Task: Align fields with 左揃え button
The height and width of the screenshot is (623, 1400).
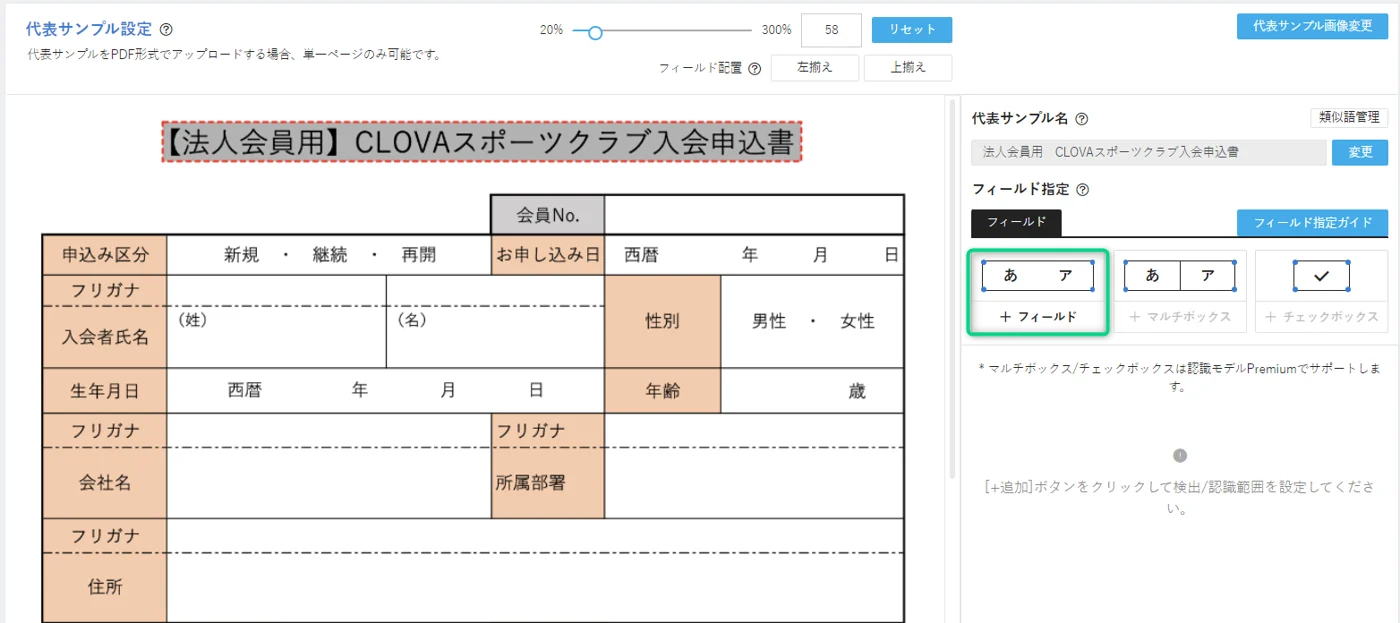Action: click(x=815, y=68)
